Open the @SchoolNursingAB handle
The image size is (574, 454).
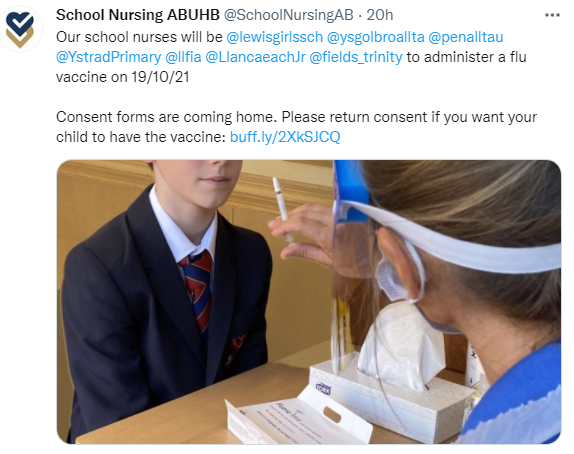[288, 15]
